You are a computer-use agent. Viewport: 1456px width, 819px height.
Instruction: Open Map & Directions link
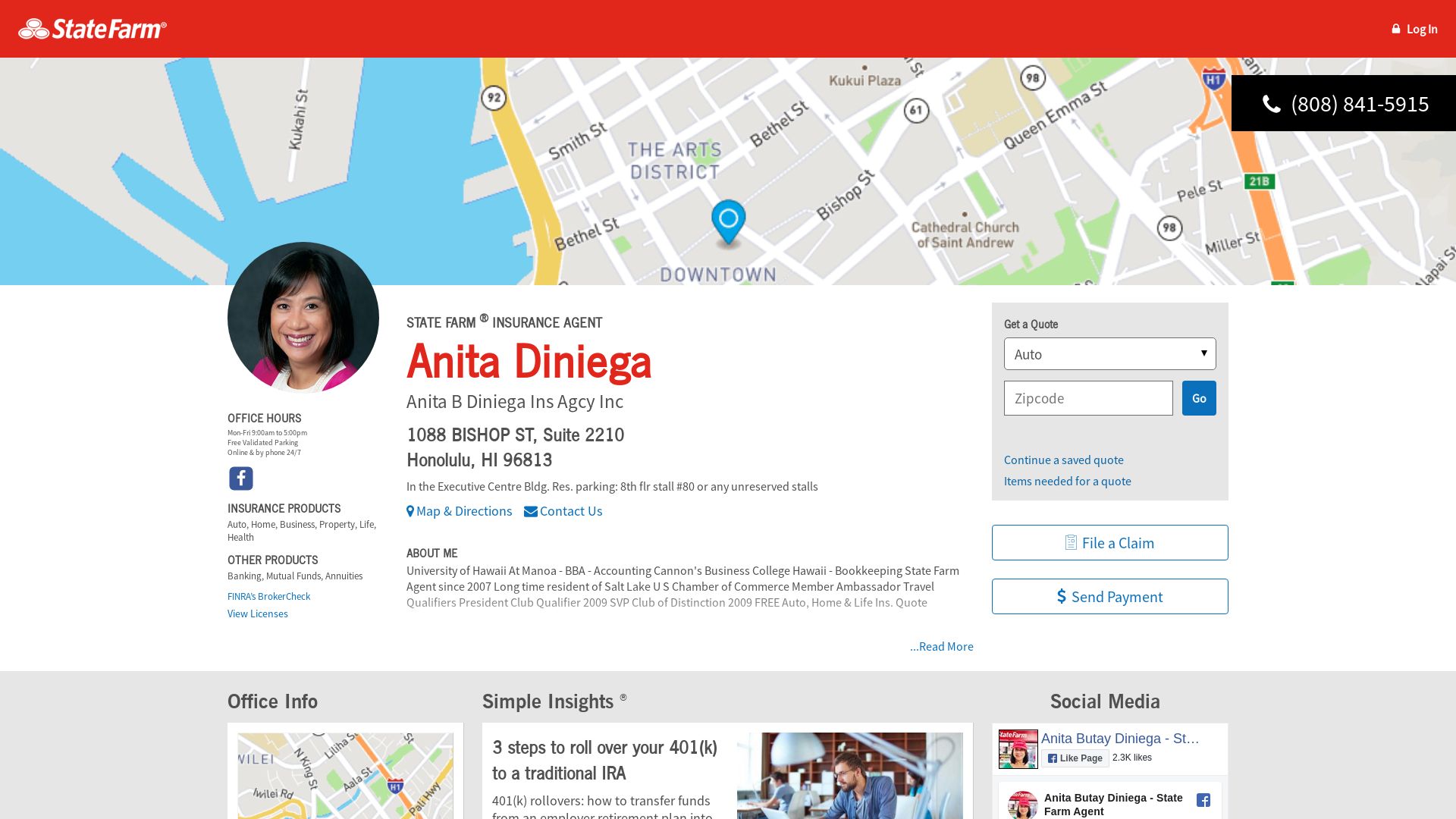[460, 511]
